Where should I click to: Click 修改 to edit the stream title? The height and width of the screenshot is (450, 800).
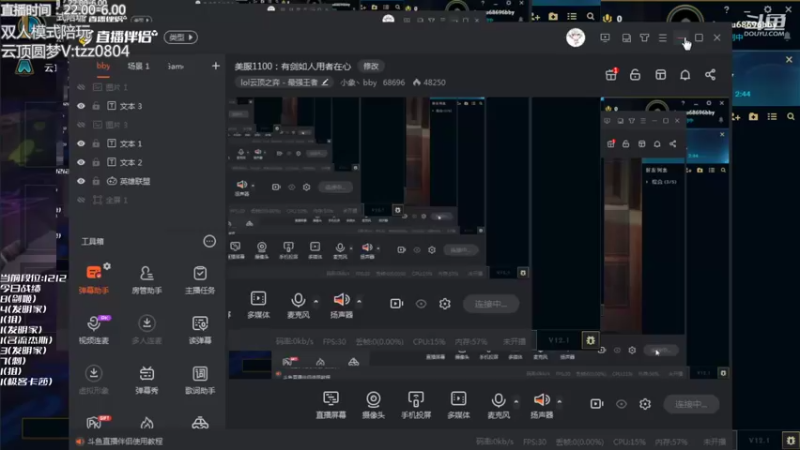371,66
